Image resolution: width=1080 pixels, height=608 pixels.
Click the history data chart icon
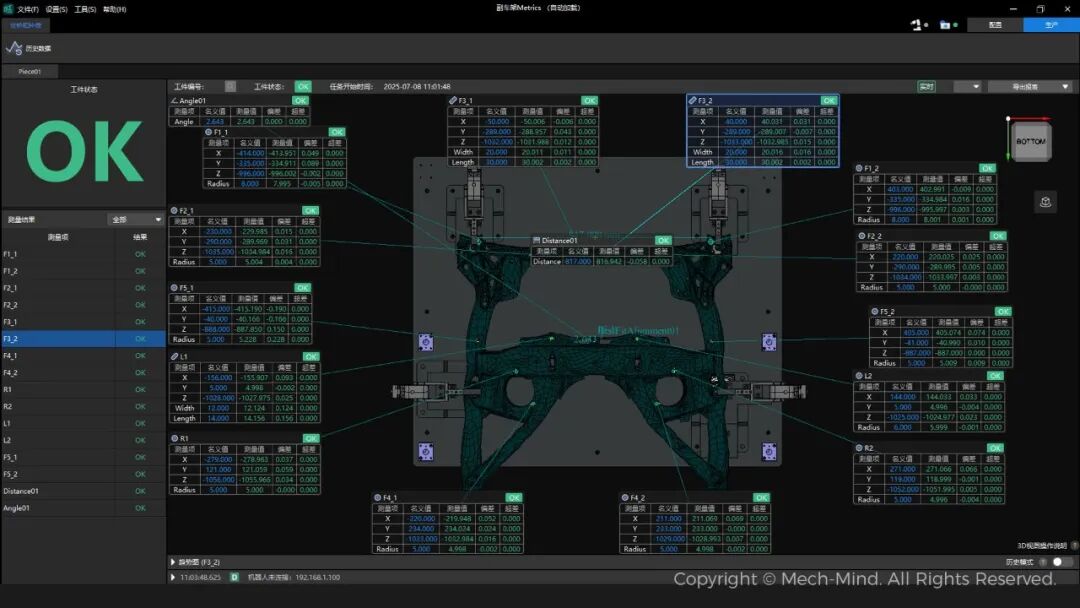click(14, 48)
